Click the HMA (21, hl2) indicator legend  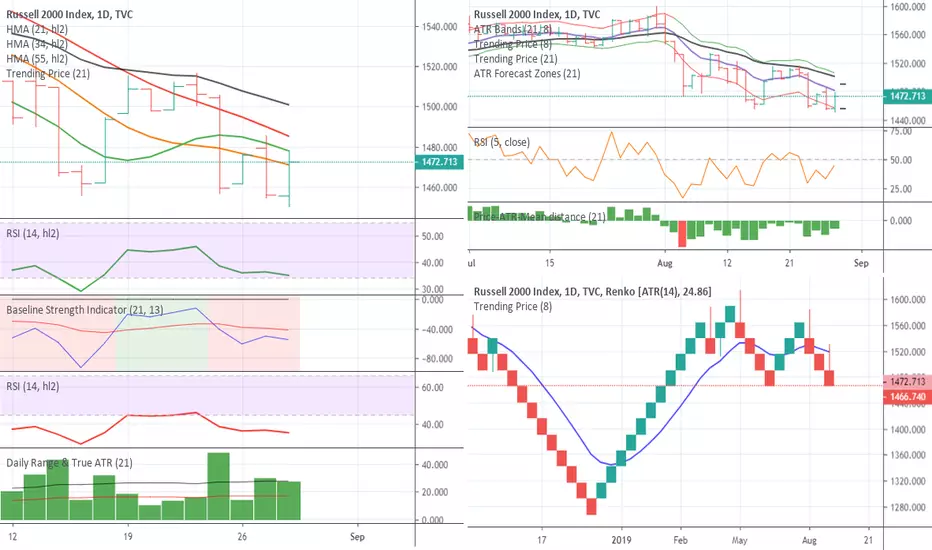[x=37, y=29]
